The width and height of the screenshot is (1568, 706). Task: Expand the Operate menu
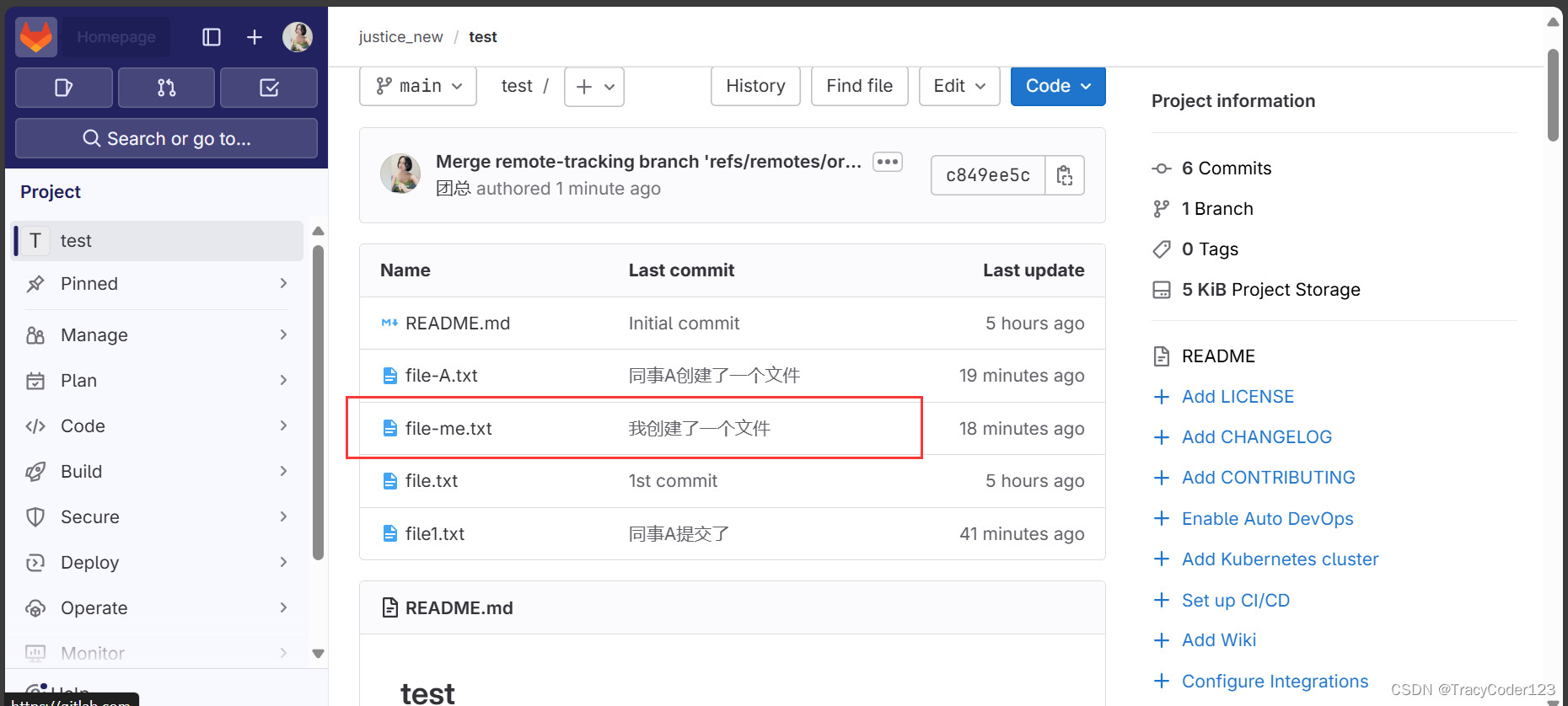tap(158, 608)
